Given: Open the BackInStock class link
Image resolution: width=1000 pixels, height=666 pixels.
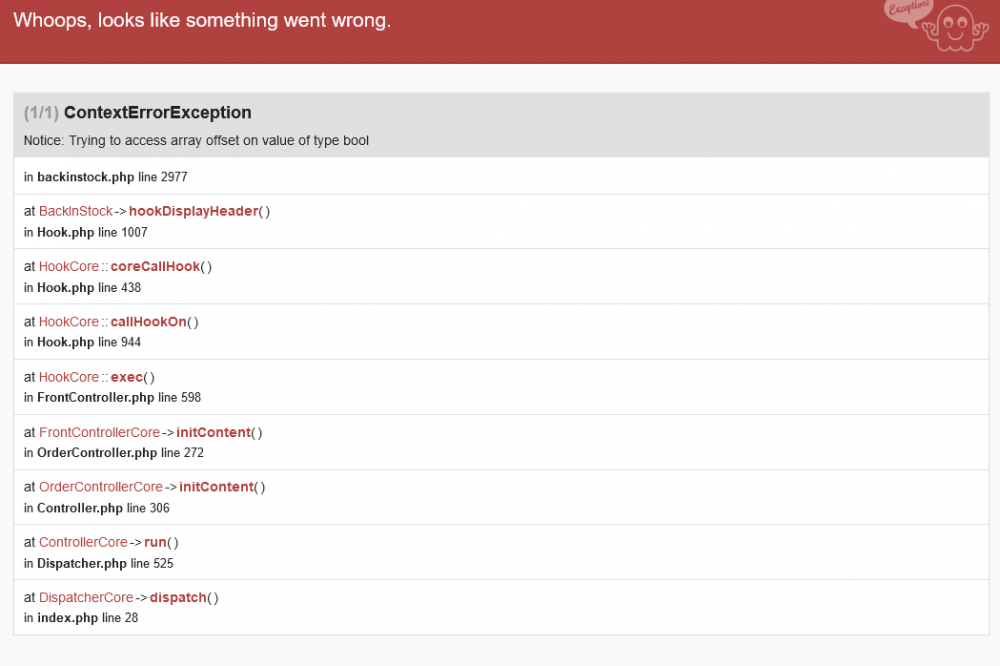Looking at the screenshot, I should coord(75,211).
